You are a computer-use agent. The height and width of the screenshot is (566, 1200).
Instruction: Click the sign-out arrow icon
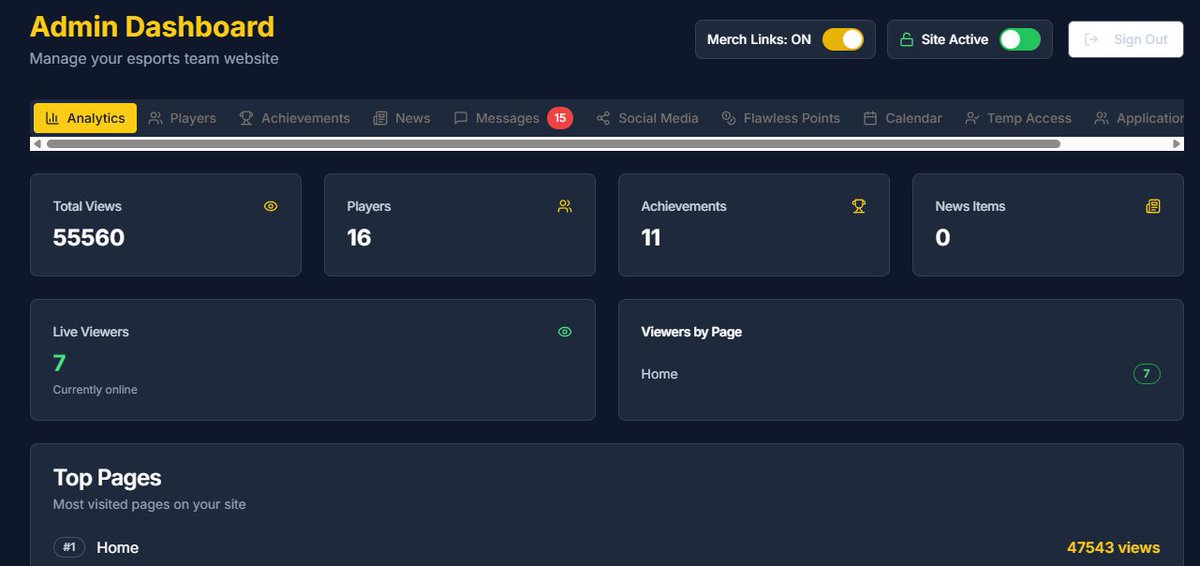tap(1092, 40)
